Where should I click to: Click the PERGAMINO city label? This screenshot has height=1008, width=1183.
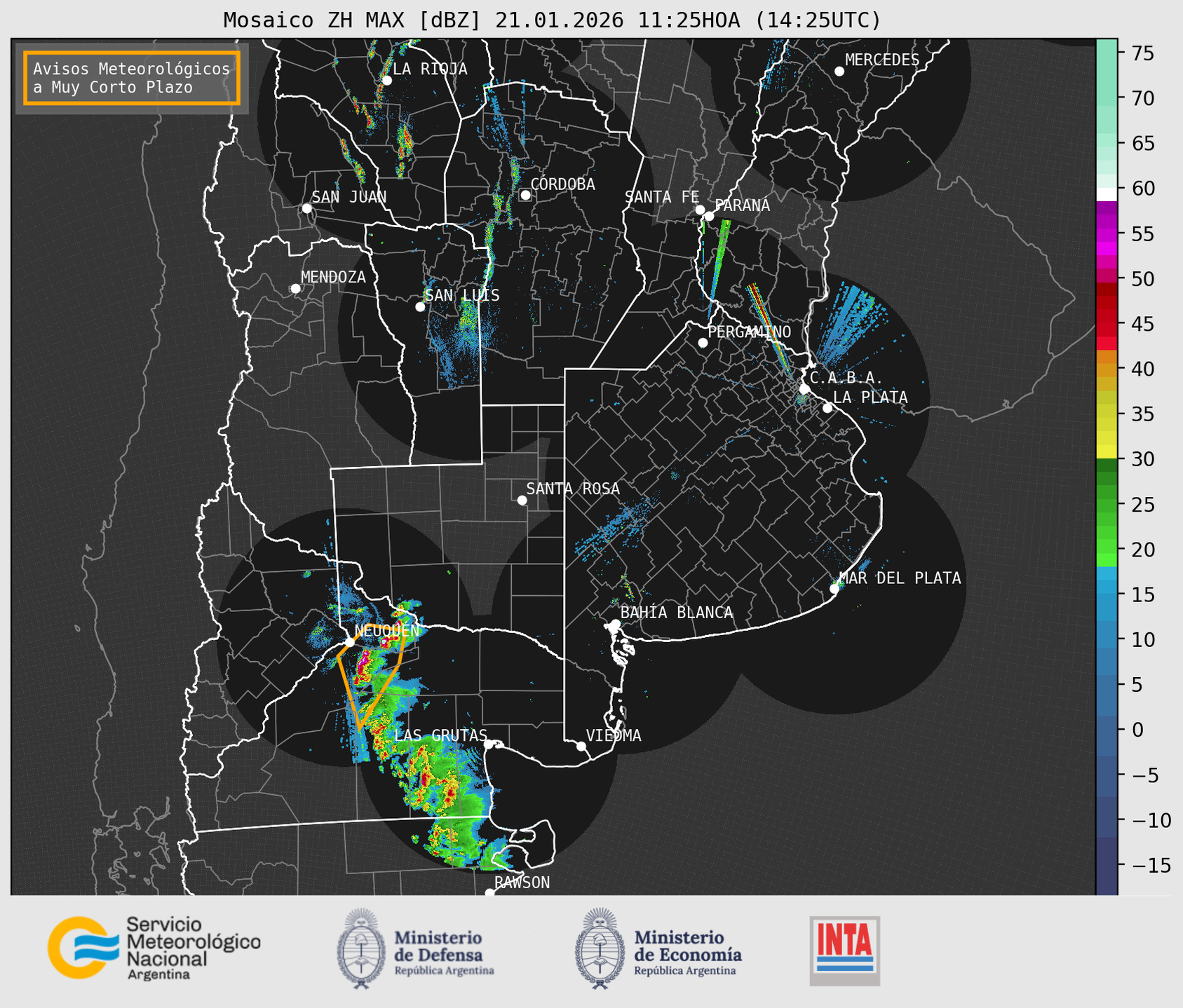click(749, 332)
